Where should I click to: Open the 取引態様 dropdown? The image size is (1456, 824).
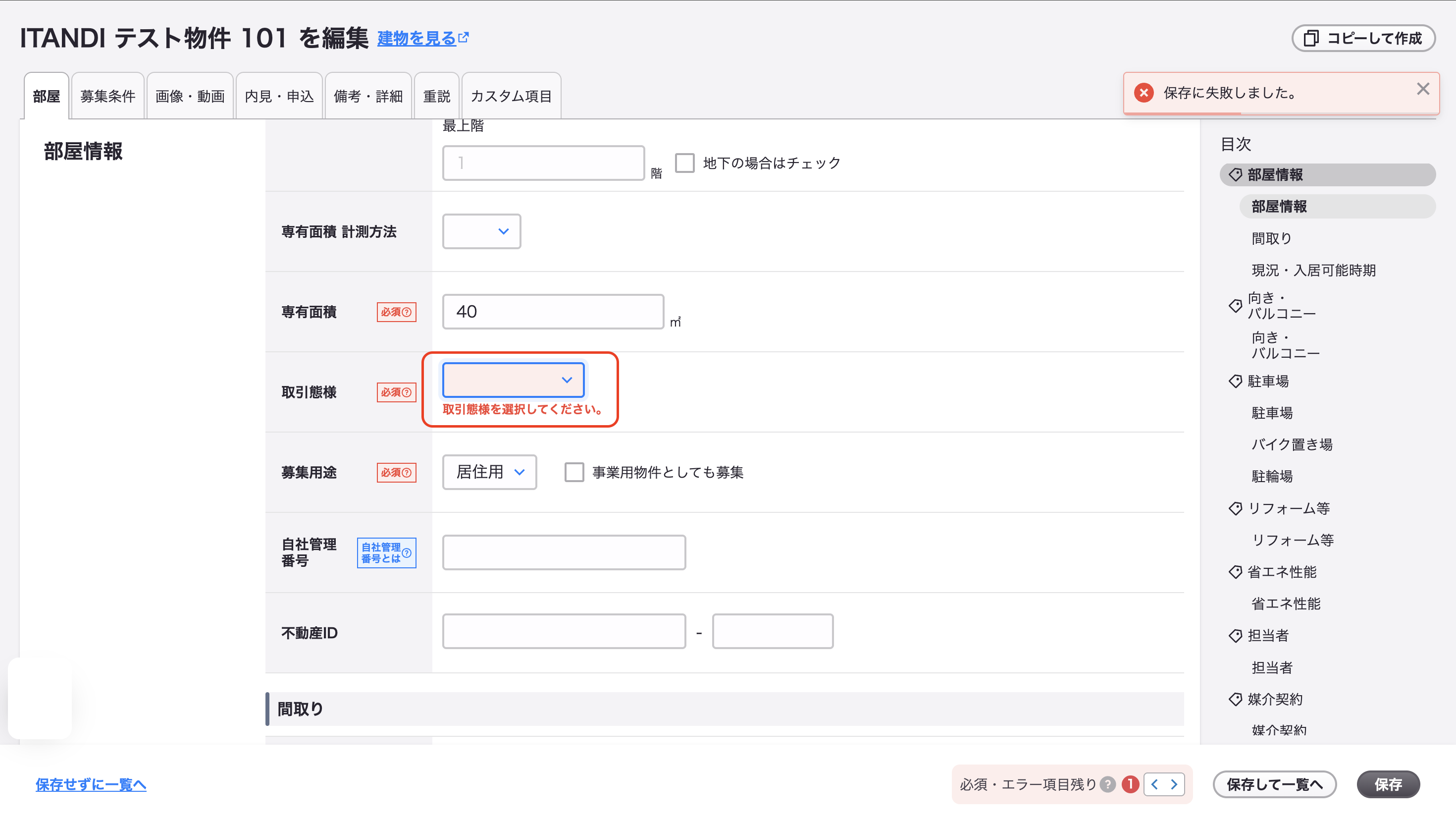click(513, 380)
